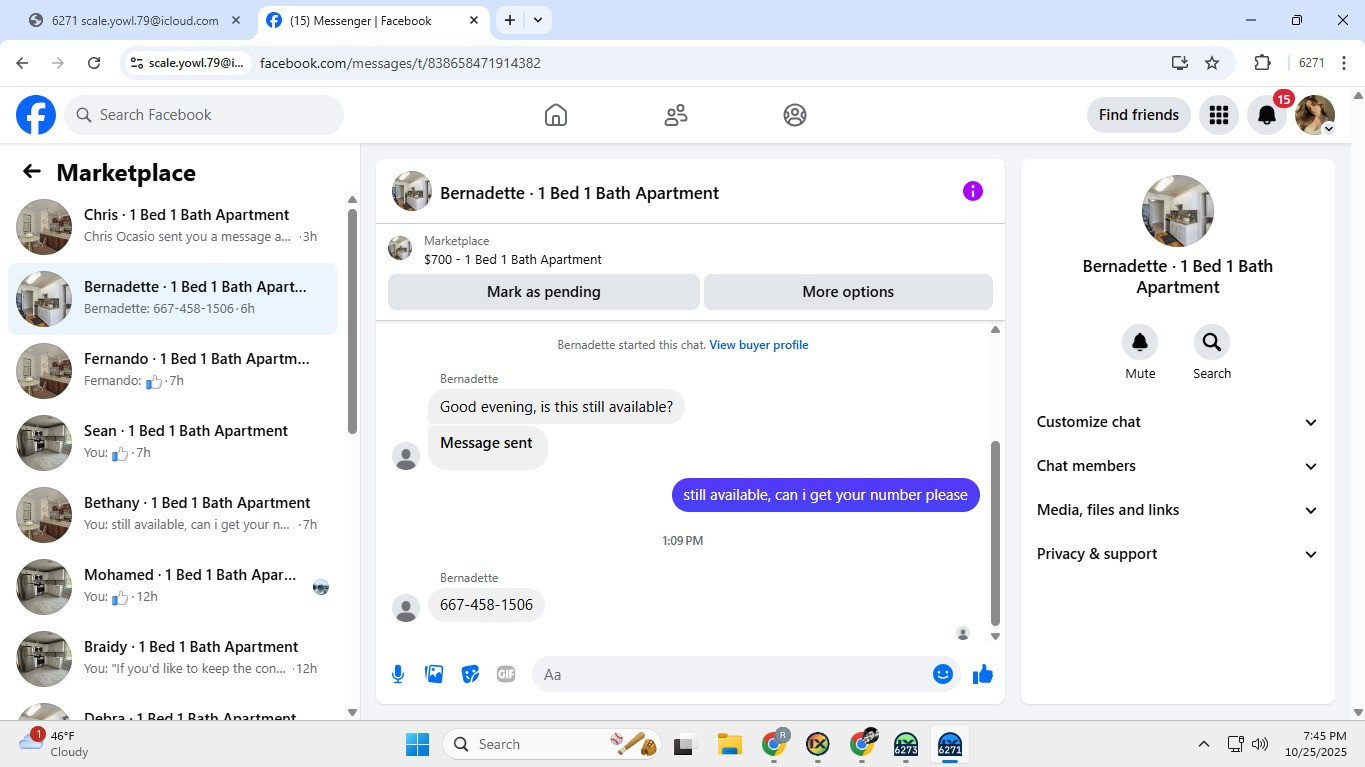Open taskbar volume speaker icon
The width and height of the screenshot is (1365, 767).
point(1260,744)
